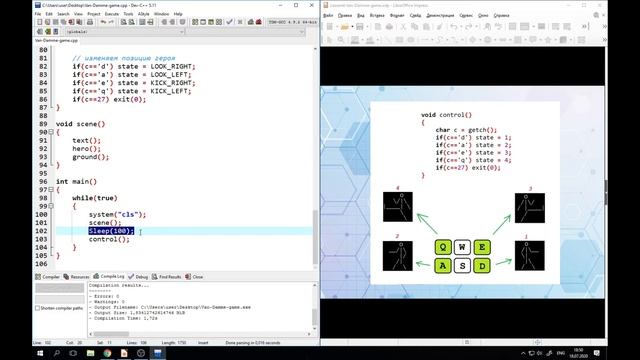Open the Tools menu in Dev-C++
The height and width of the screenshot is (360, 640).
(128, 14)
